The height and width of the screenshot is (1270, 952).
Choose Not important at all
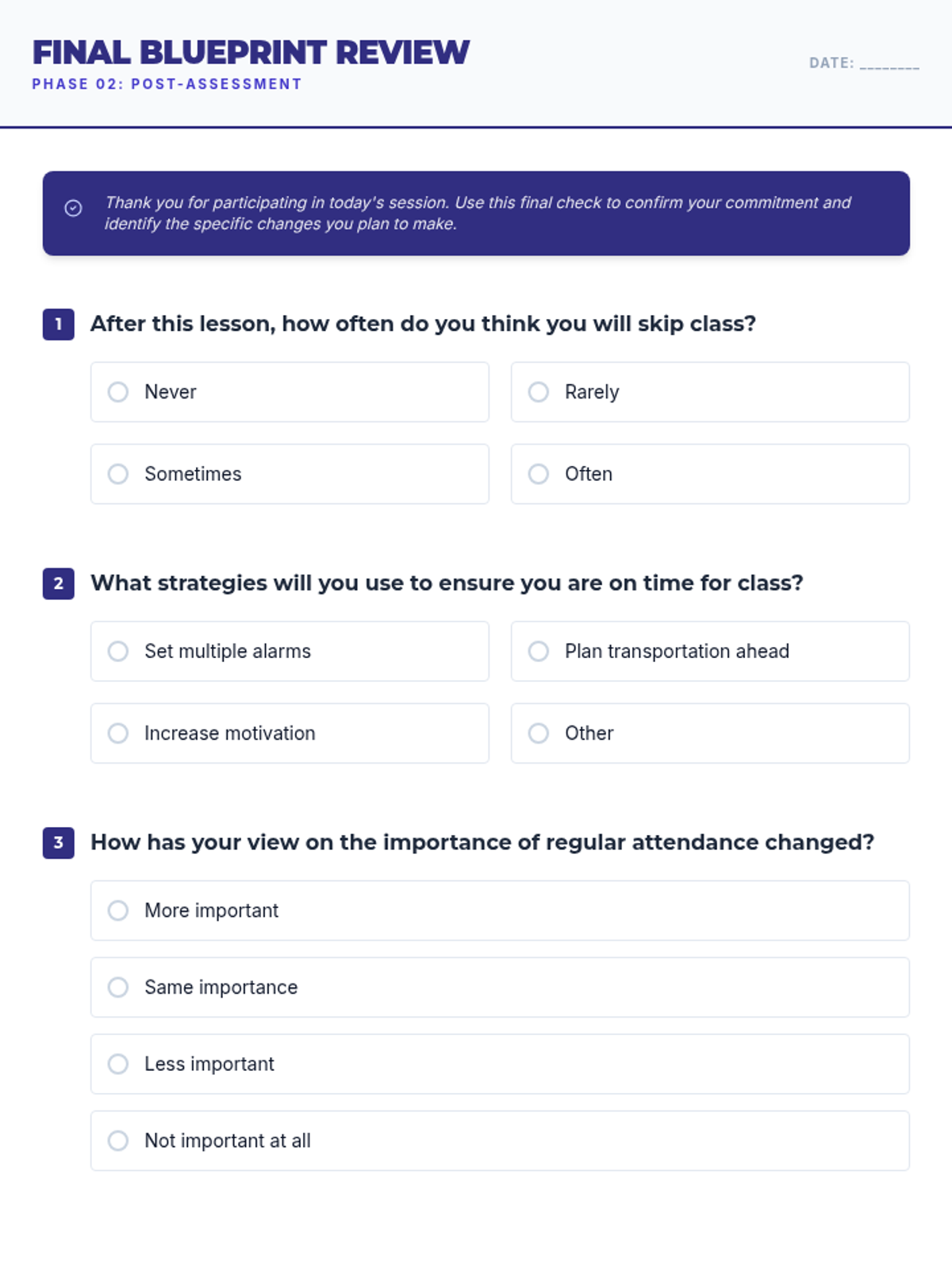click(x=118, y=1141)
